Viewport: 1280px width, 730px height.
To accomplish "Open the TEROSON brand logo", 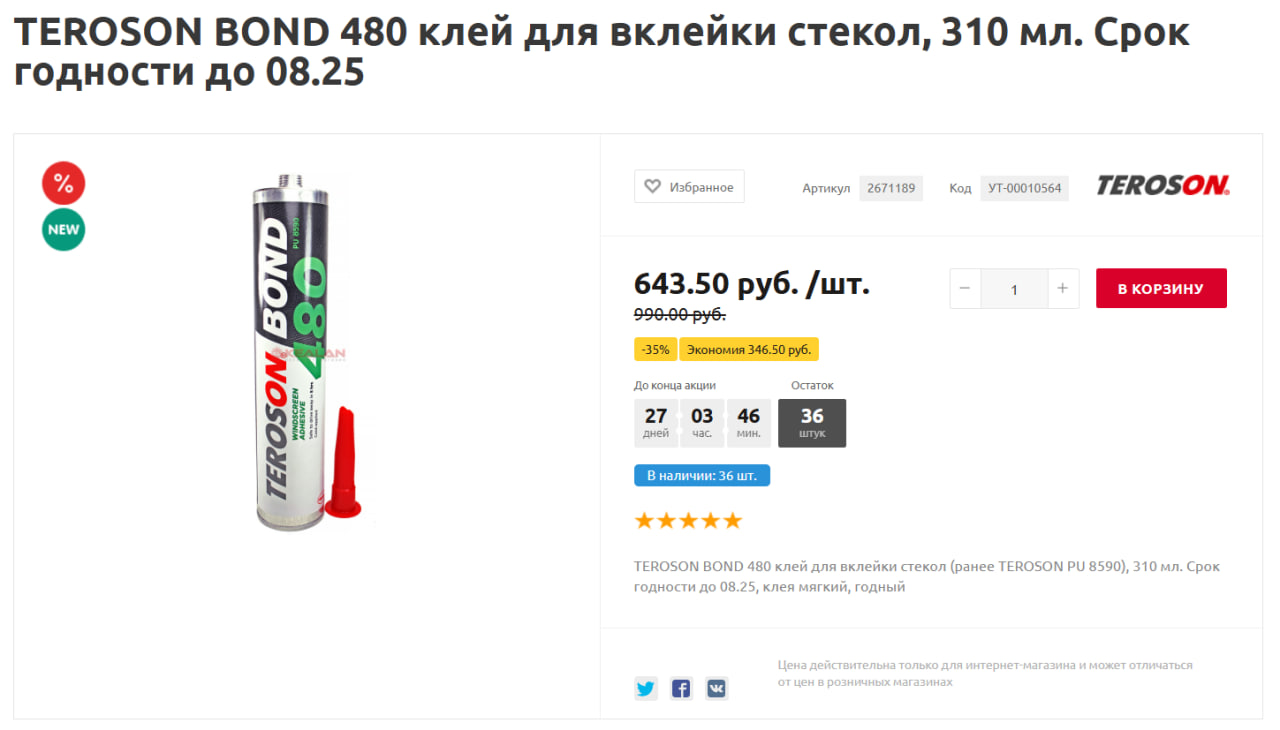I will [x=1163, y=186].
